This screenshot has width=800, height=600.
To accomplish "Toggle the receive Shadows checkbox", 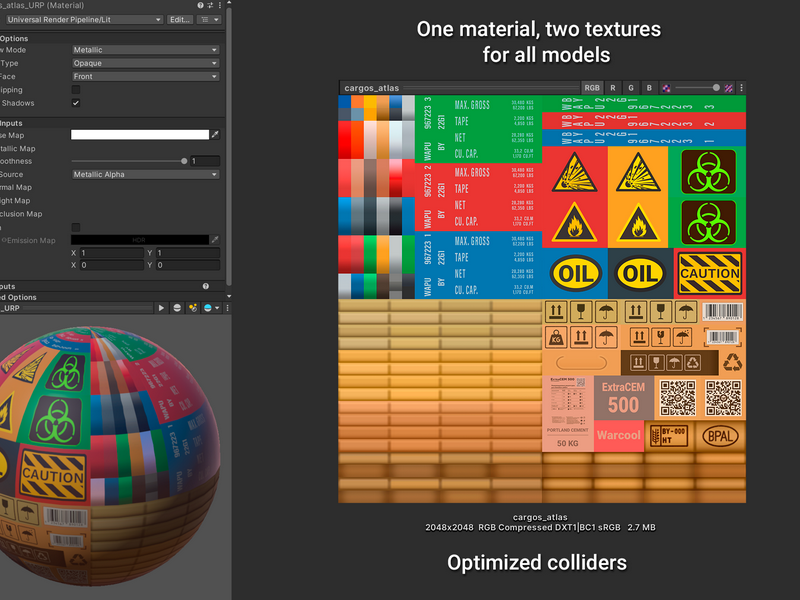I will click(76, 103).
